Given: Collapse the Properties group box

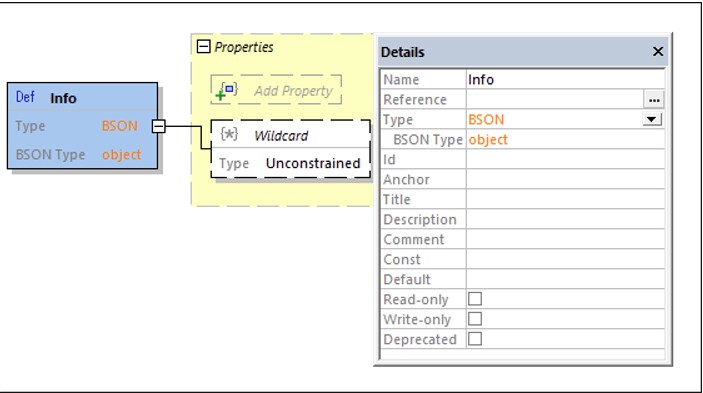Looking at the screenshot, I should click(x=204, y=46).
